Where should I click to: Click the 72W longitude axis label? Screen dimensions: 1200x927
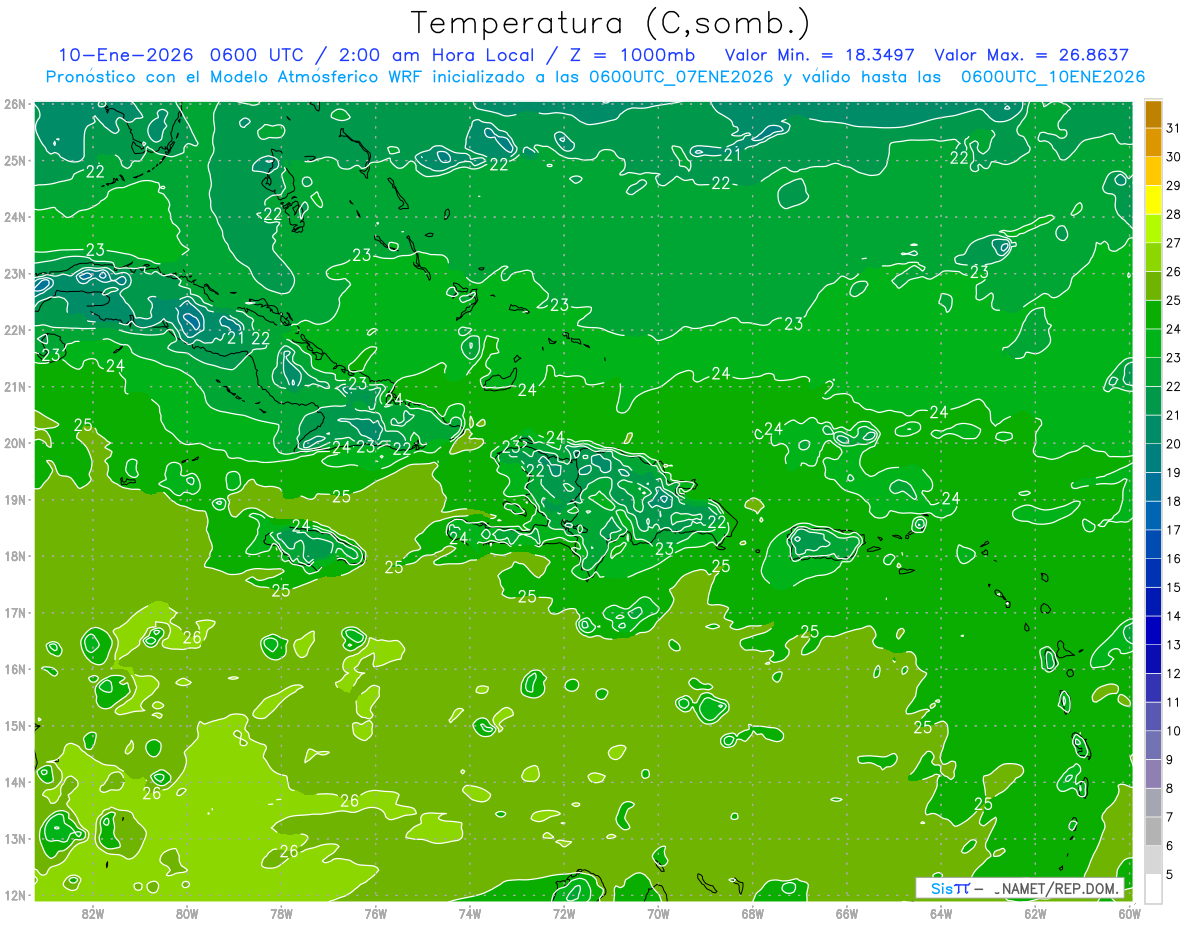coord(564,913)
